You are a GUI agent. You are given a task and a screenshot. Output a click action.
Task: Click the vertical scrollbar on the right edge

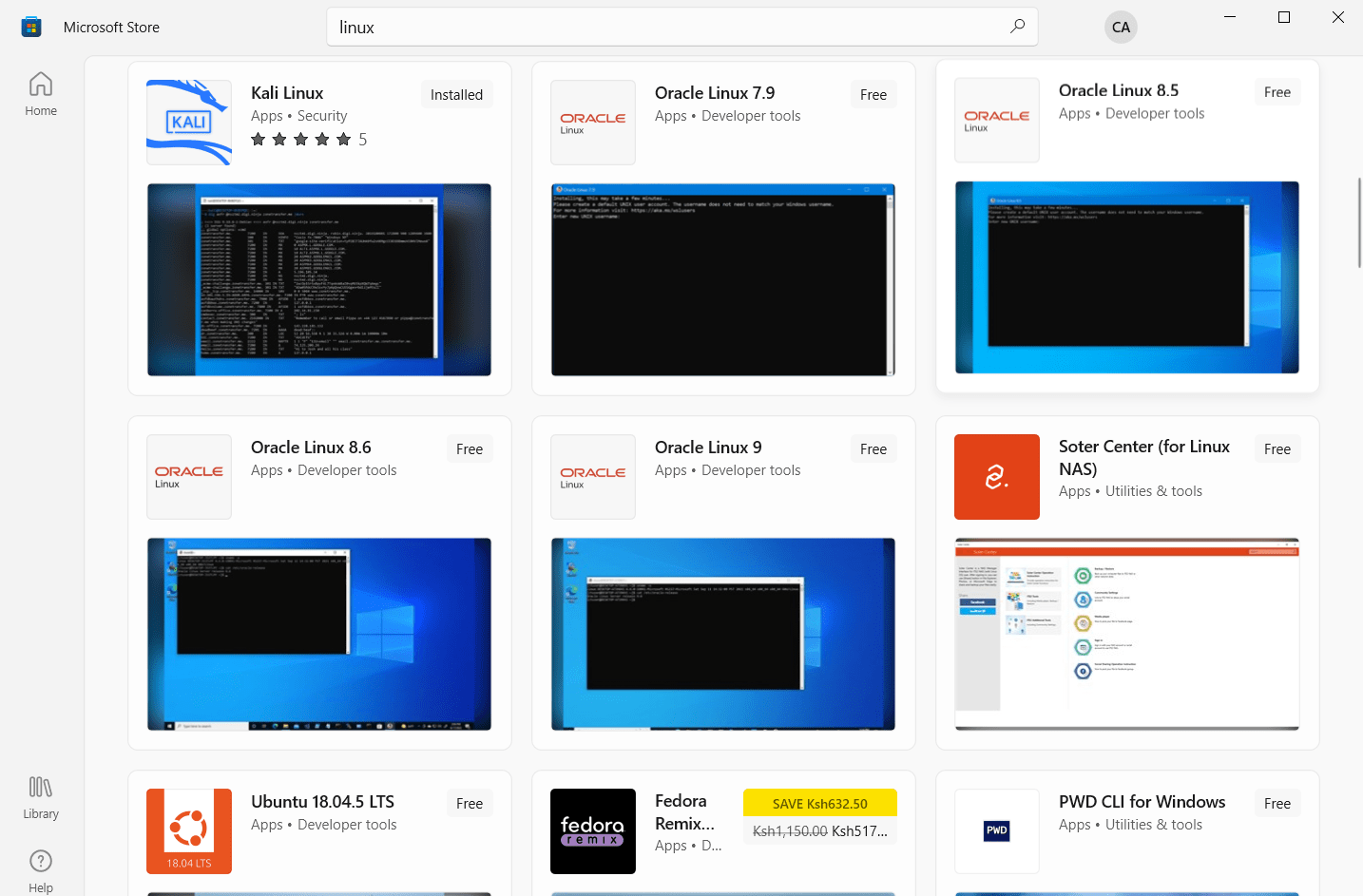point(1358,223)
